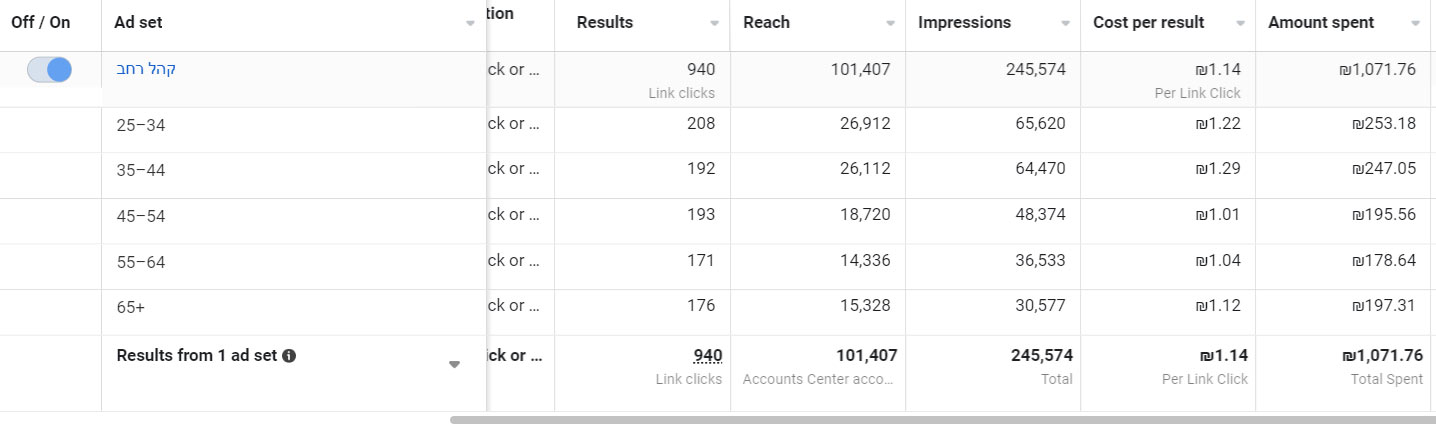Click the Reach column sort arrow icon

pyautogui.click(x=890, y=24)
